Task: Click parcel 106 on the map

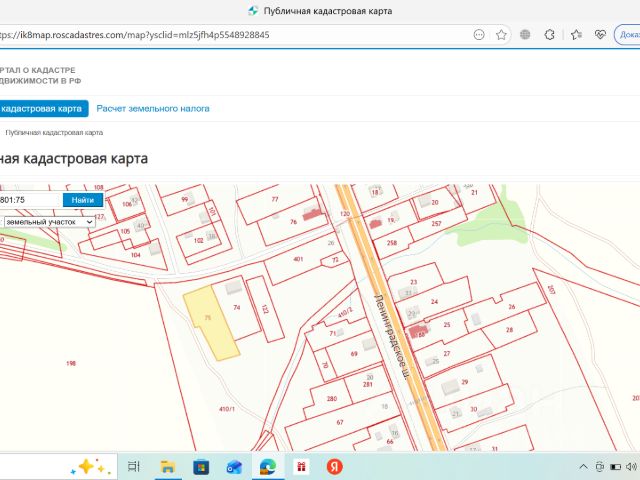Action: (x=127, y=204)
